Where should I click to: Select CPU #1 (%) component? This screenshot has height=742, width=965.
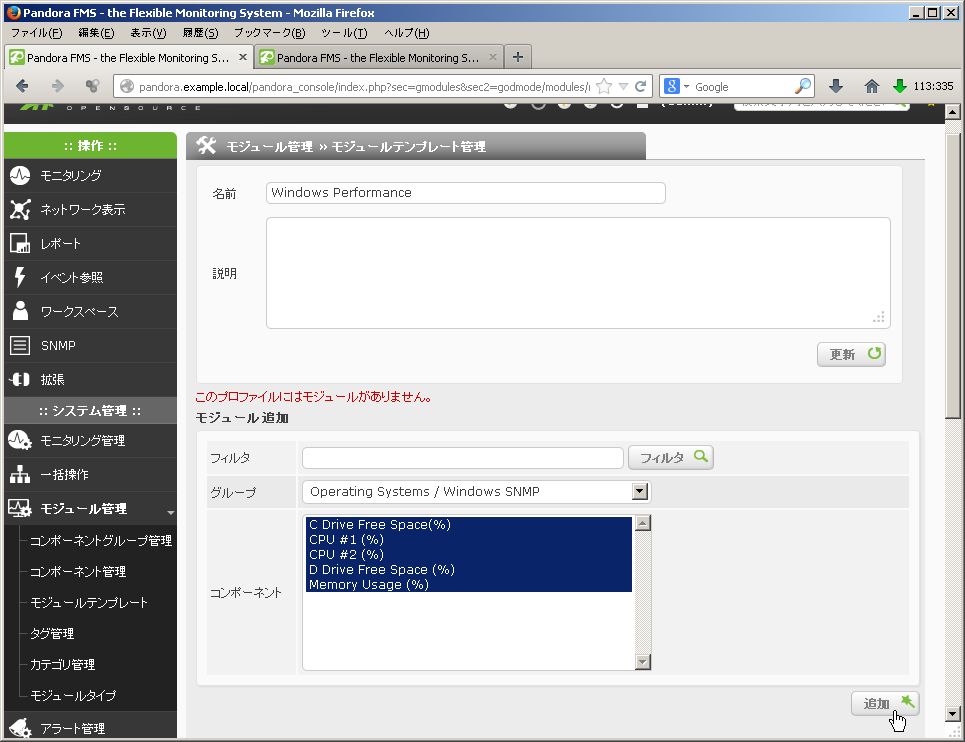tap(469, 540)
